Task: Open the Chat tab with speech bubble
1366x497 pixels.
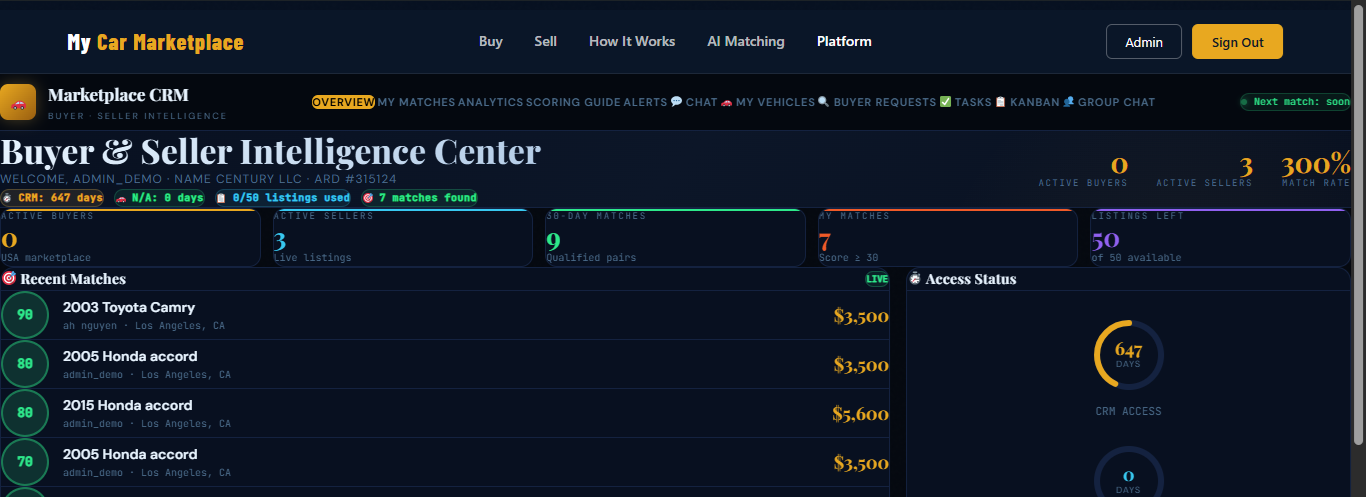Action: click(x=694, y=102)
